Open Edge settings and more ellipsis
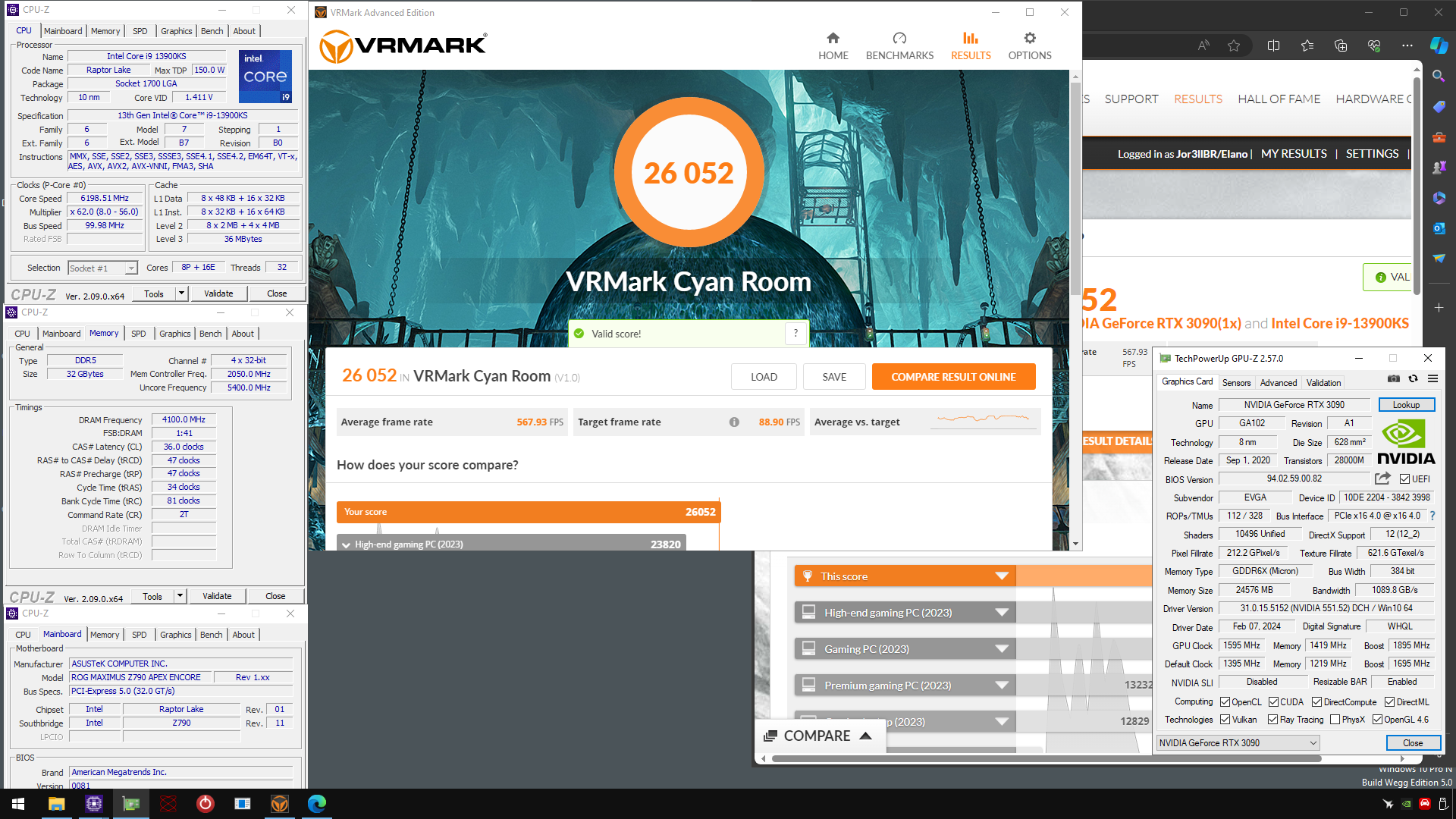Image resolution: width=1456 pixels, height=819 pixels. 1407,45
